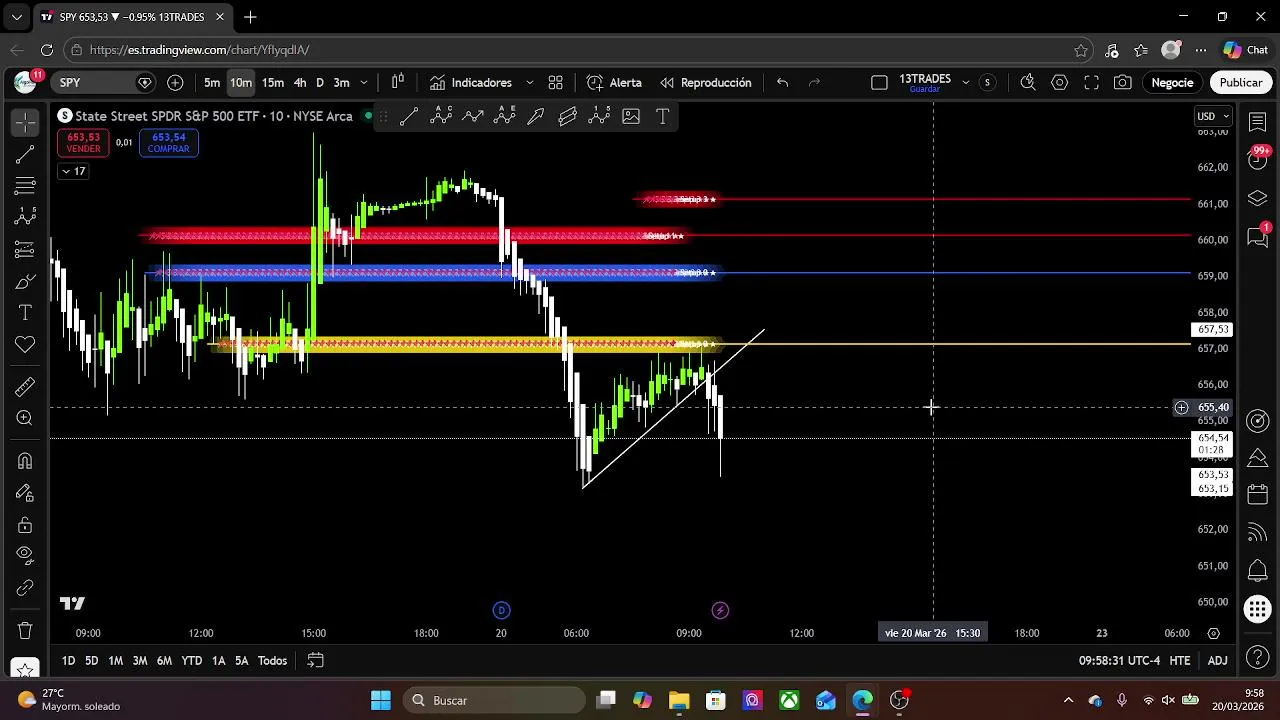
Task: Select the 1D date range
Action: (68, 661)
